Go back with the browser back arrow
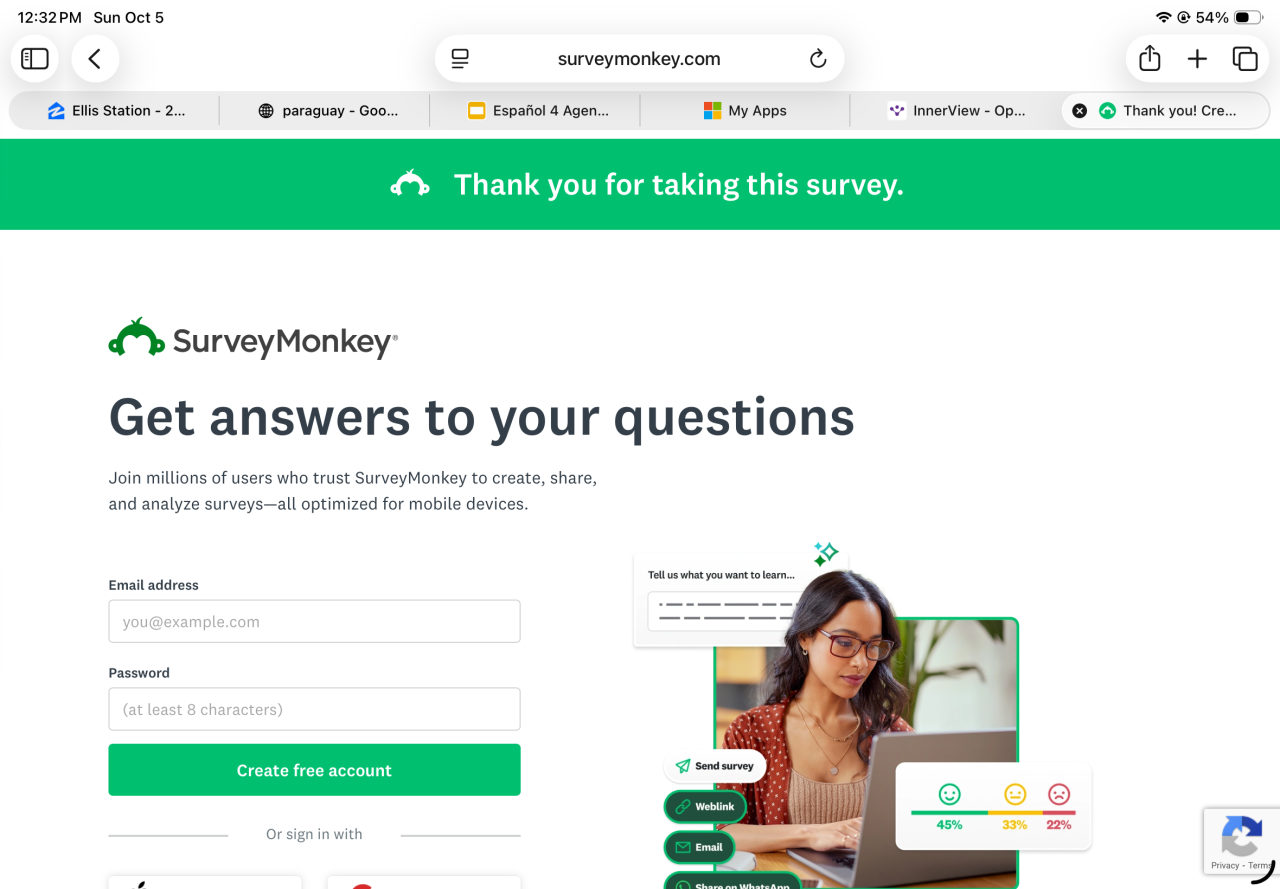Viewport: 1280px width, 889px height. pos(95,59)
